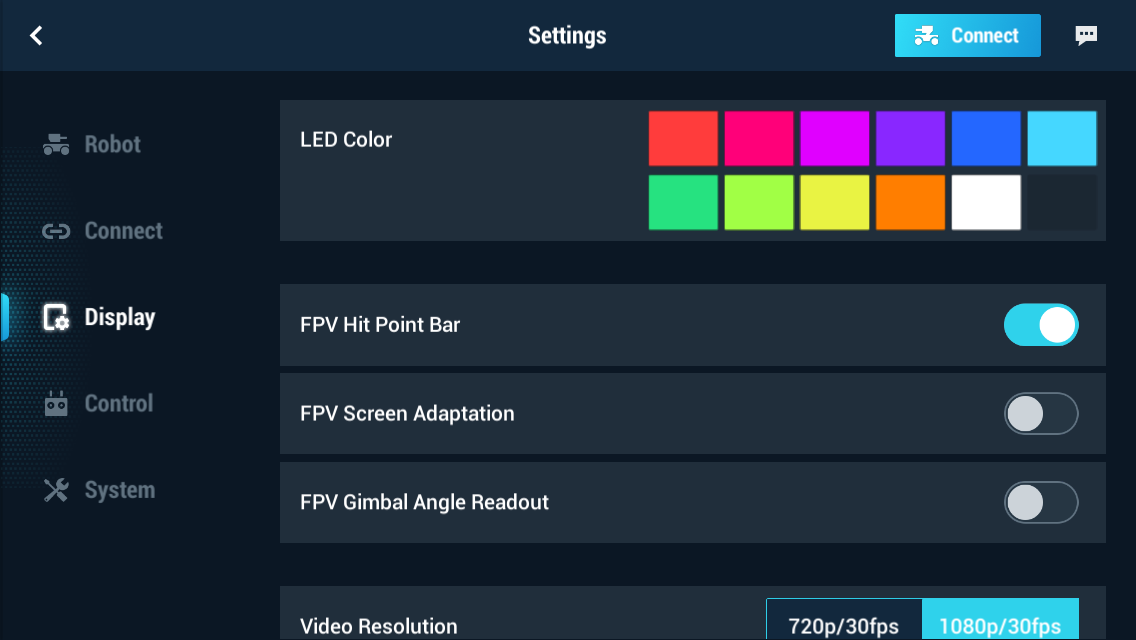Click the Display settings gear icon
Image resolution: width=1136 pixels, height=640 pixels.
tap(56, 317)
